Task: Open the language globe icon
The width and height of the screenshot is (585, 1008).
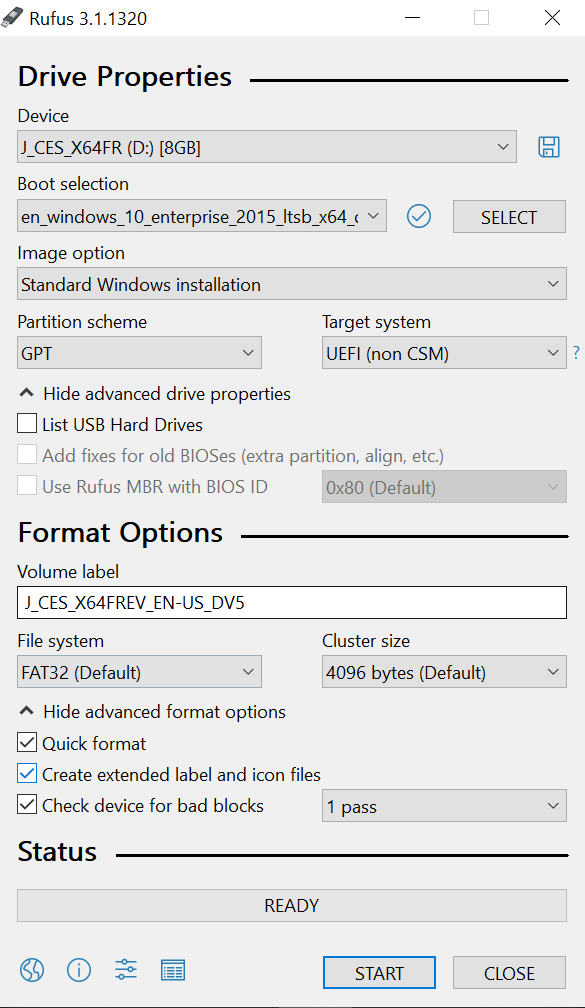Action: tap(32, 969)
